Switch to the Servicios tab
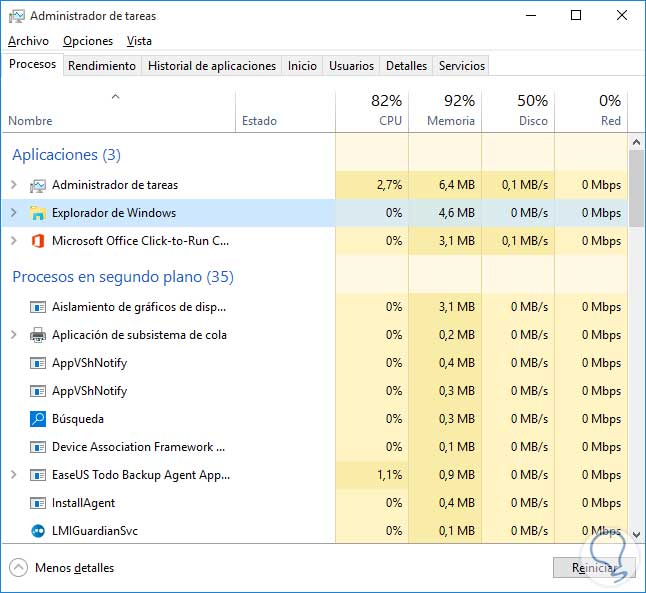 (x=461, y=66)
